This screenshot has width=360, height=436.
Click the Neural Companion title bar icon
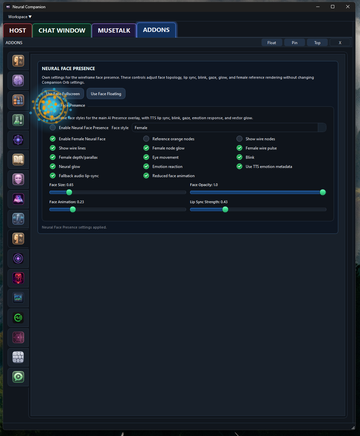click(8, 7)
